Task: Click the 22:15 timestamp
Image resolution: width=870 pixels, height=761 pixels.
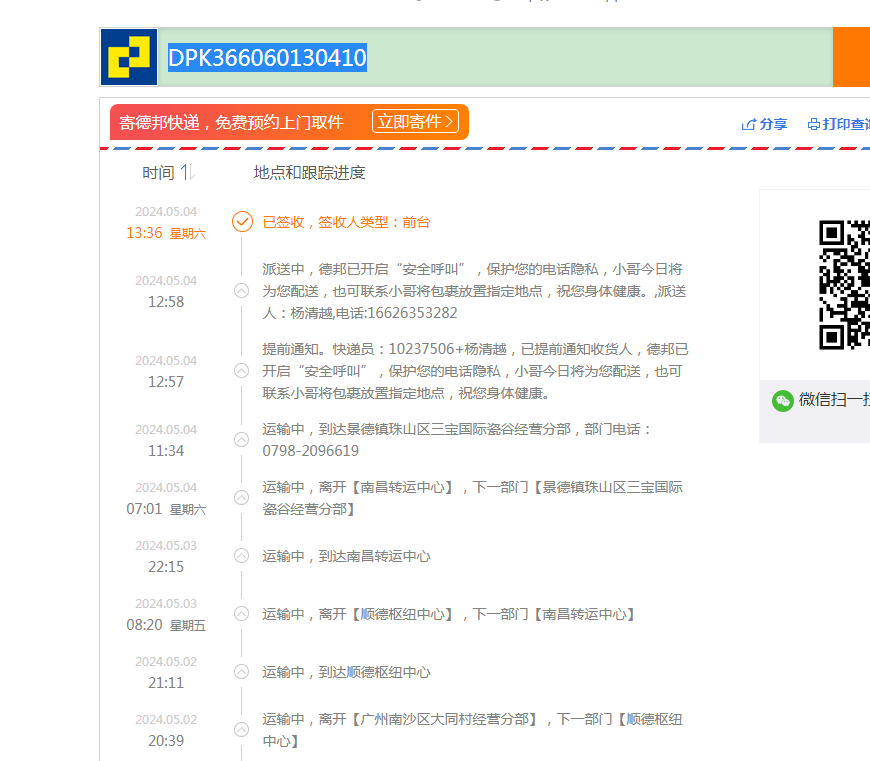Action: pyautogui.click(x=166, y=567)
